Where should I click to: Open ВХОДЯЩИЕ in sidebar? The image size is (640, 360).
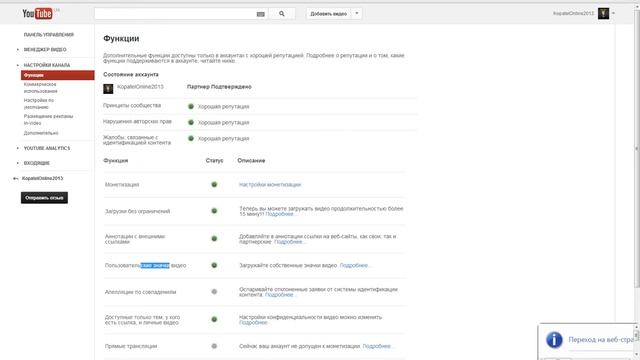[36, 163]
